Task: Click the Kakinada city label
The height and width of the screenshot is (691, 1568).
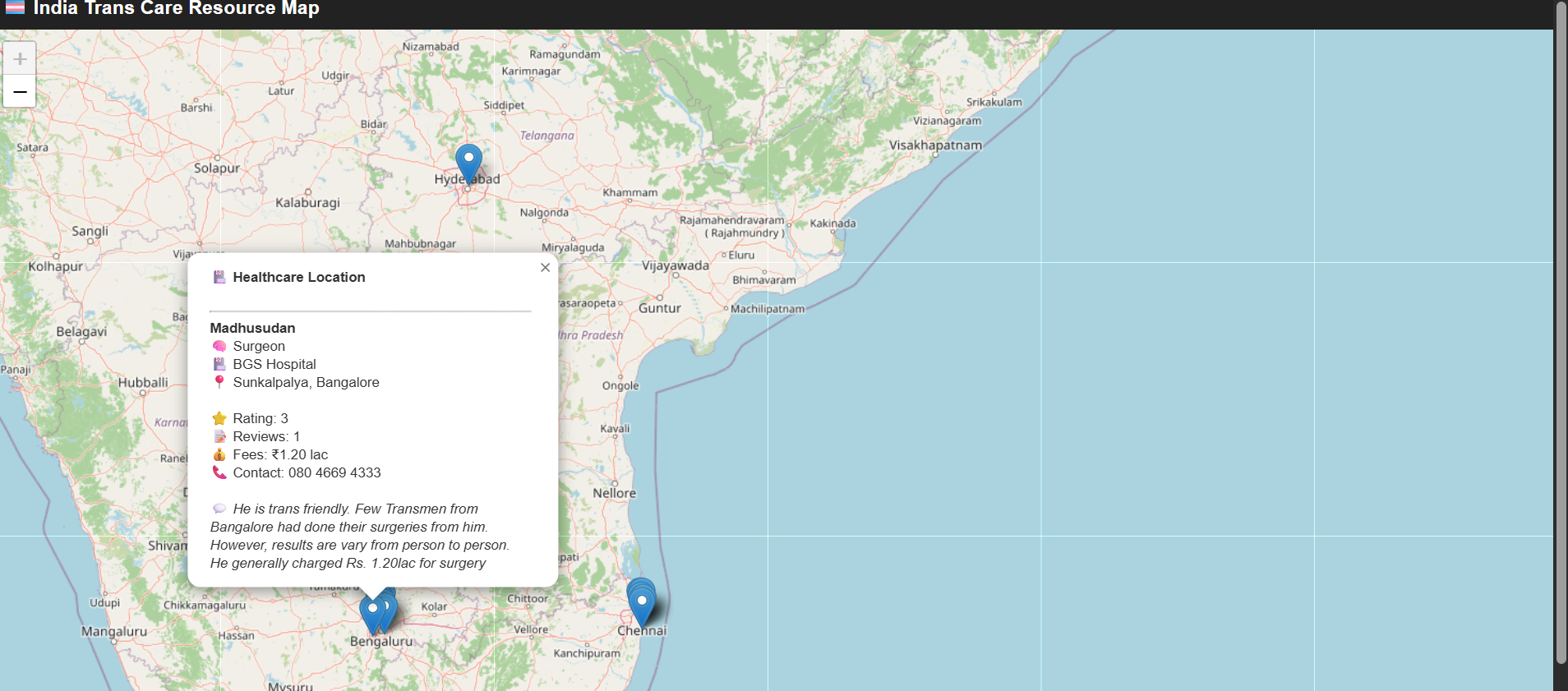Action: pos(832,223)
